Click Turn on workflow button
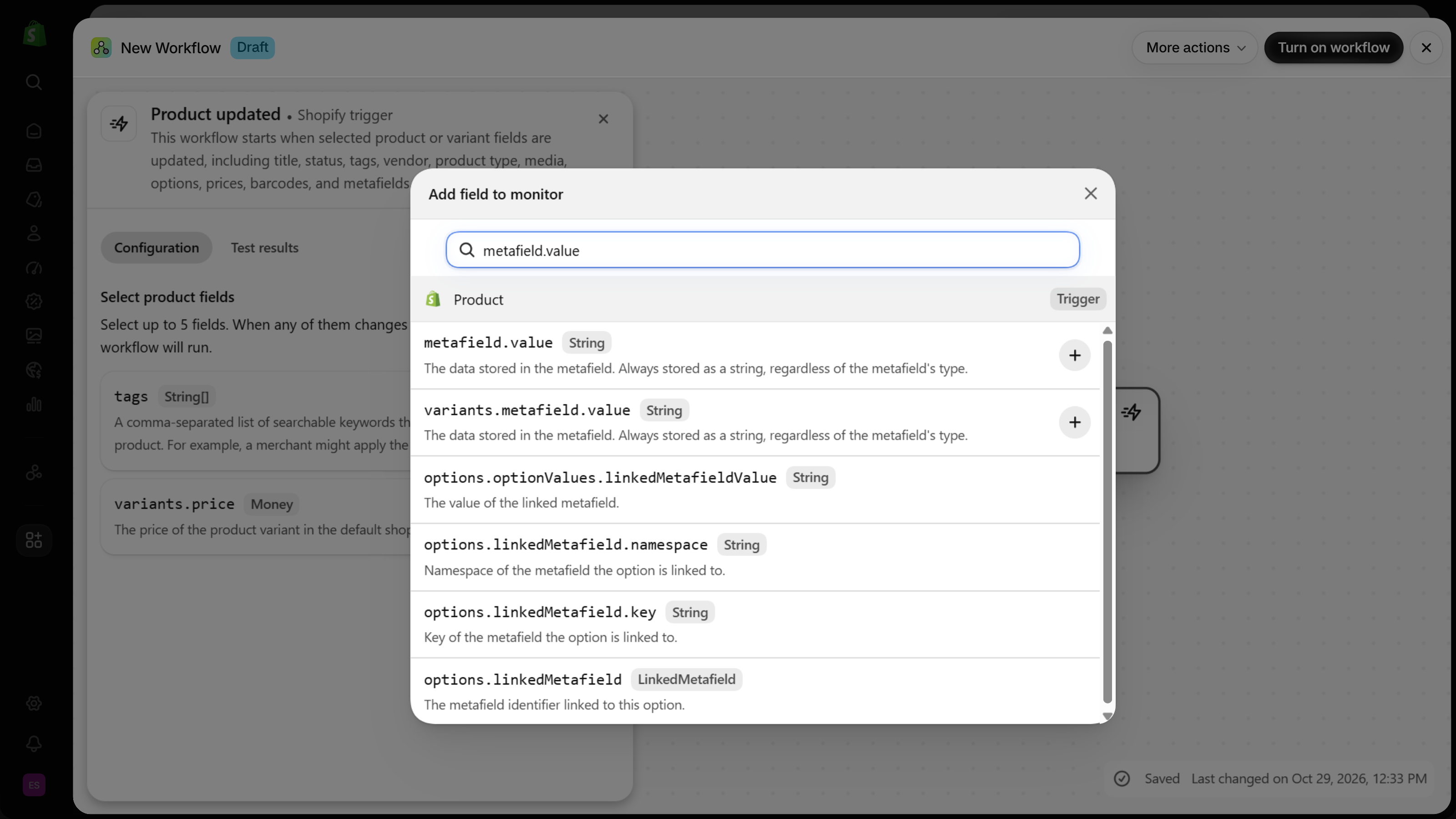The height and width of the screenshot is (819, 1456). pyautogui.click(x=1334, y=48)
